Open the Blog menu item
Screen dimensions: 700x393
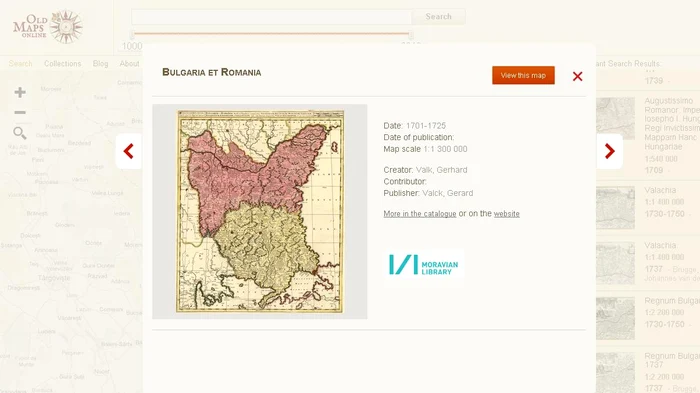tap(100, 63)
